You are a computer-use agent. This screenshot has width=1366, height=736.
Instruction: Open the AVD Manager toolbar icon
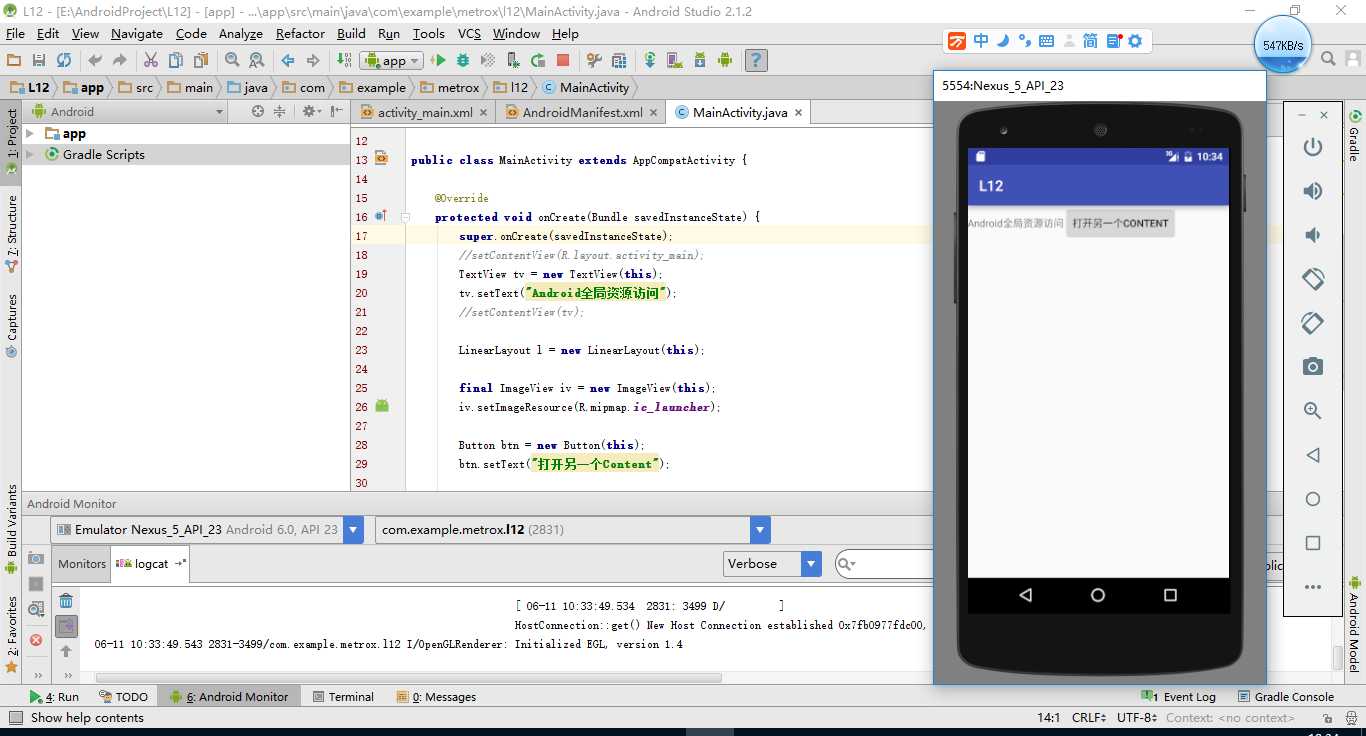[x=674, y=60]
